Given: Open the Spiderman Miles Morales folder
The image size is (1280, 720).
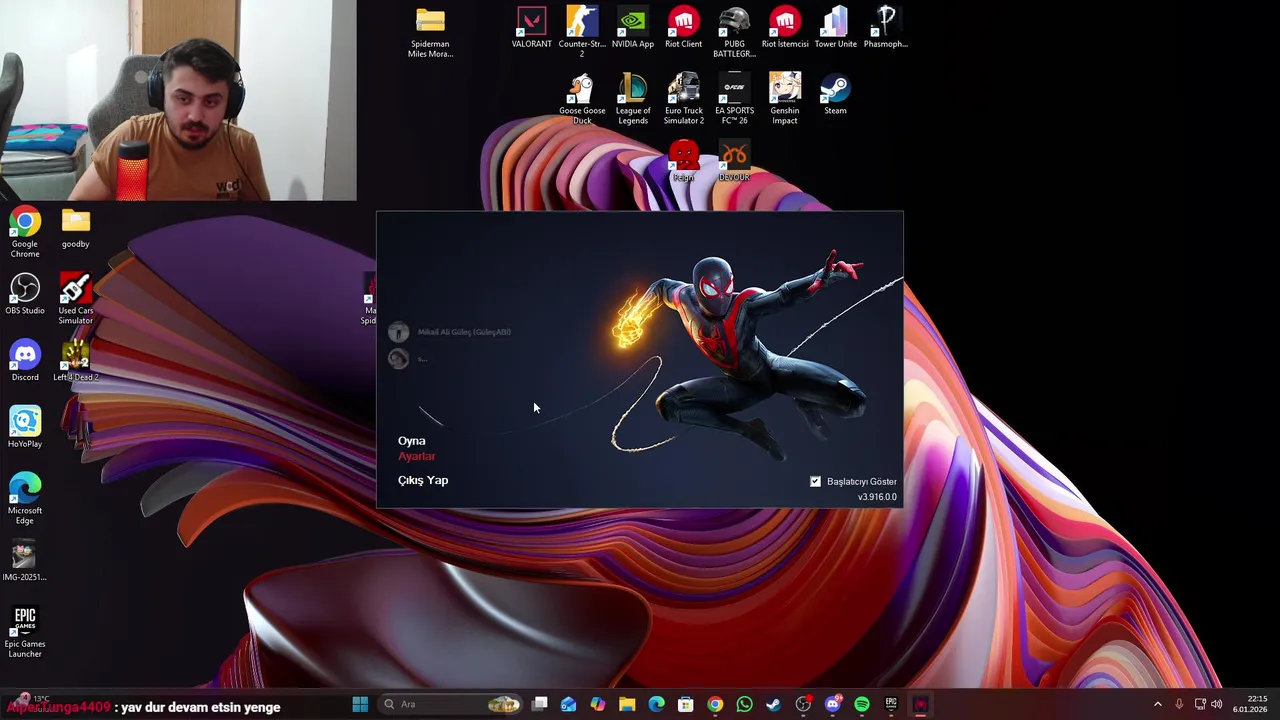Looking at the screenshot, I should pyautogui.click(x=430, y=32).
